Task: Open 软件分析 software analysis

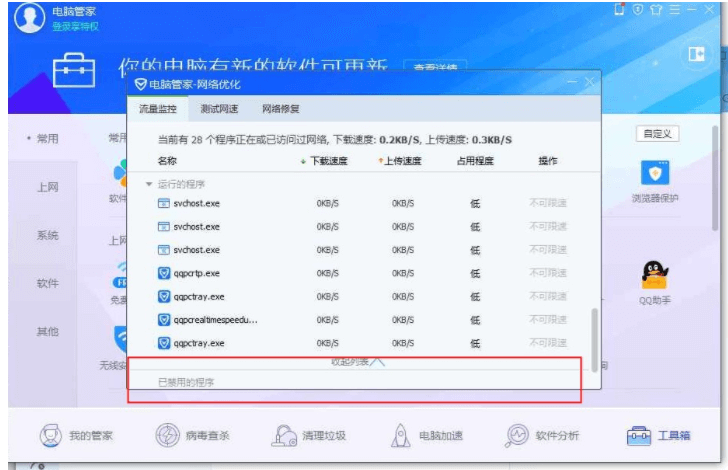Action: [542, 436]
